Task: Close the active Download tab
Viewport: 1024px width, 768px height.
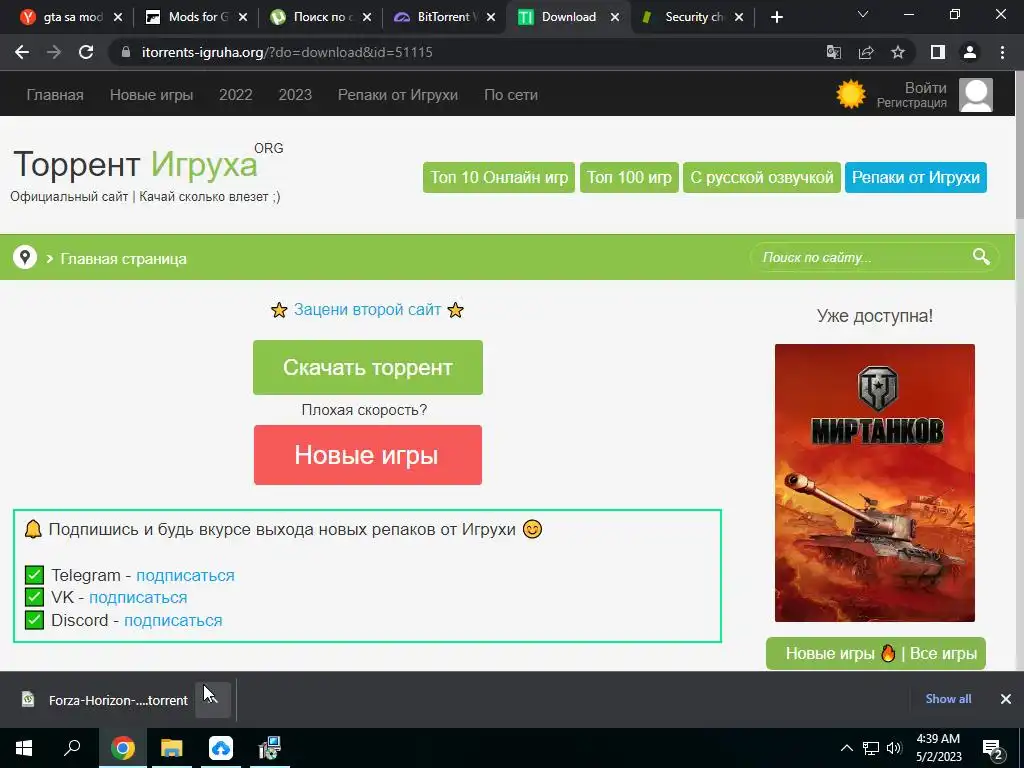Action: pyautogui.click(x=615, y=18)
